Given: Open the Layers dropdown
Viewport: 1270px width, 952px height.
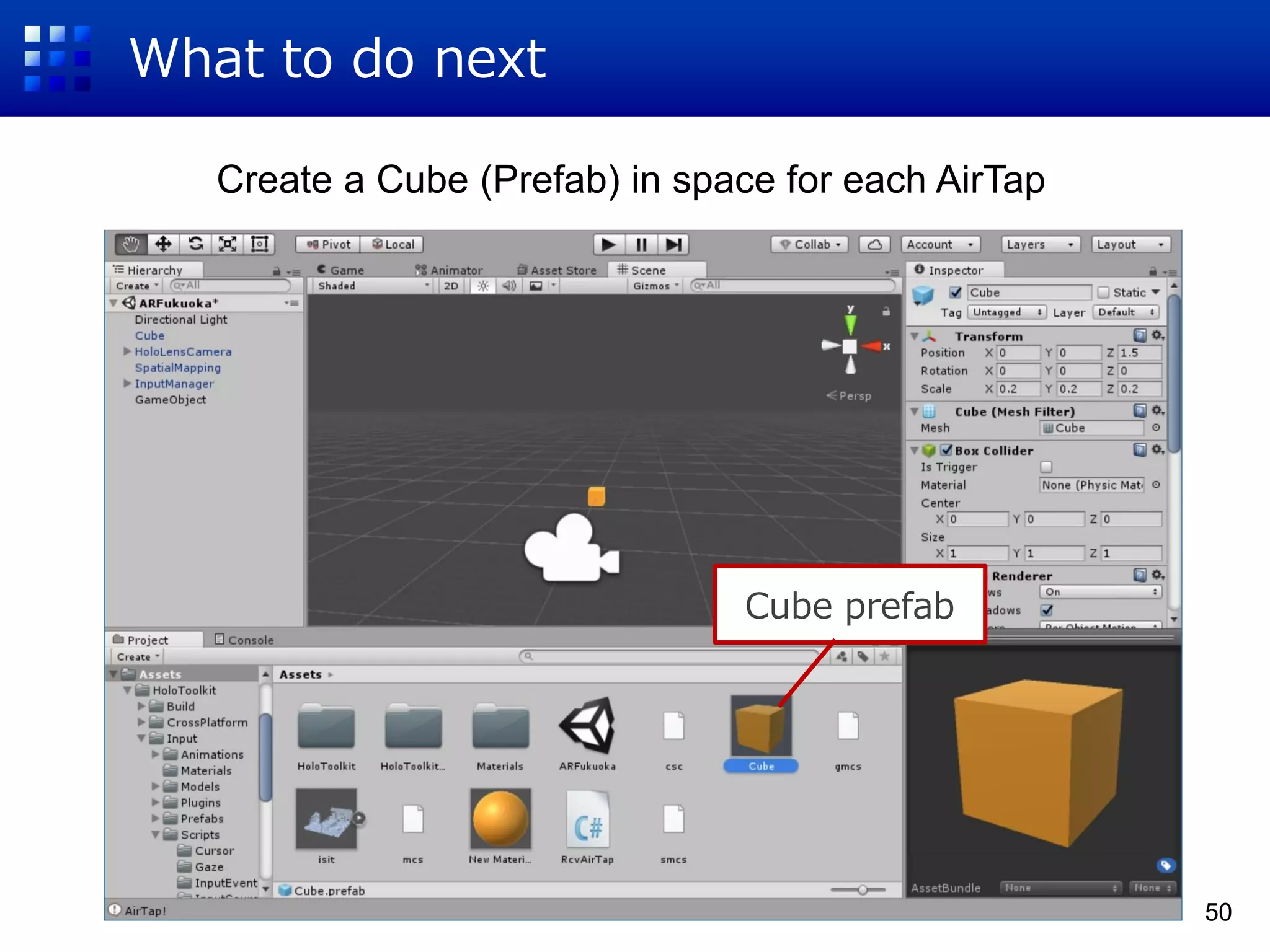Looking at the screenshot, I should tap(1041, 245).
